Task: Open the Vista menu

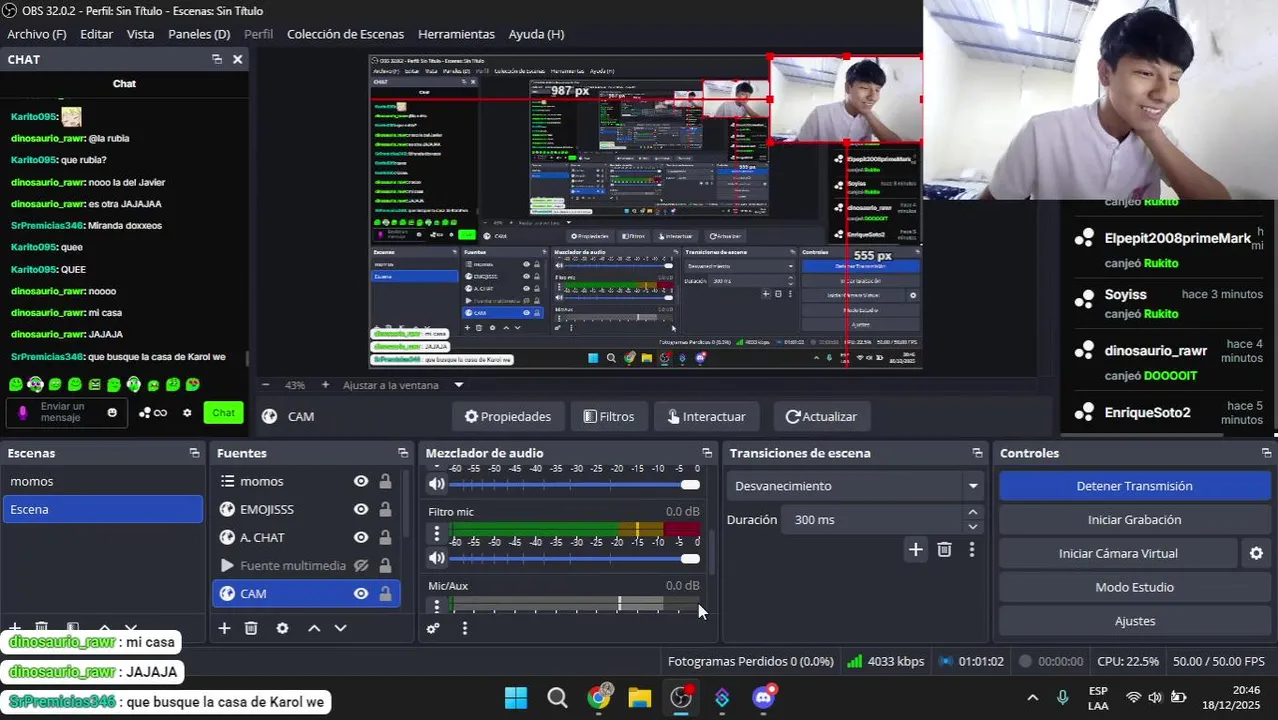Action: [x=140, y=34]
